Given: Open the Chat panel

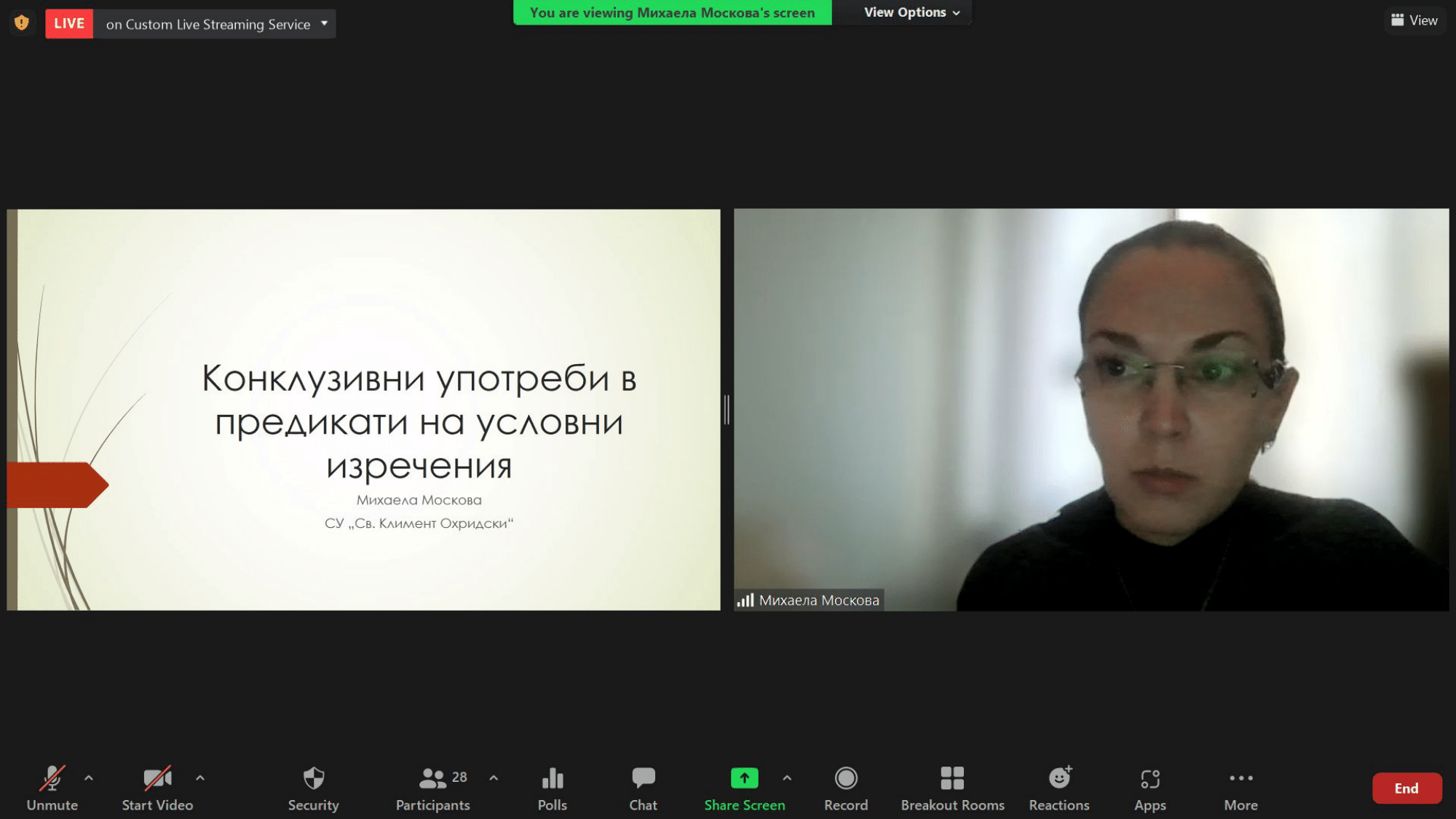Looking at the screenshot, I should [643, 779].
